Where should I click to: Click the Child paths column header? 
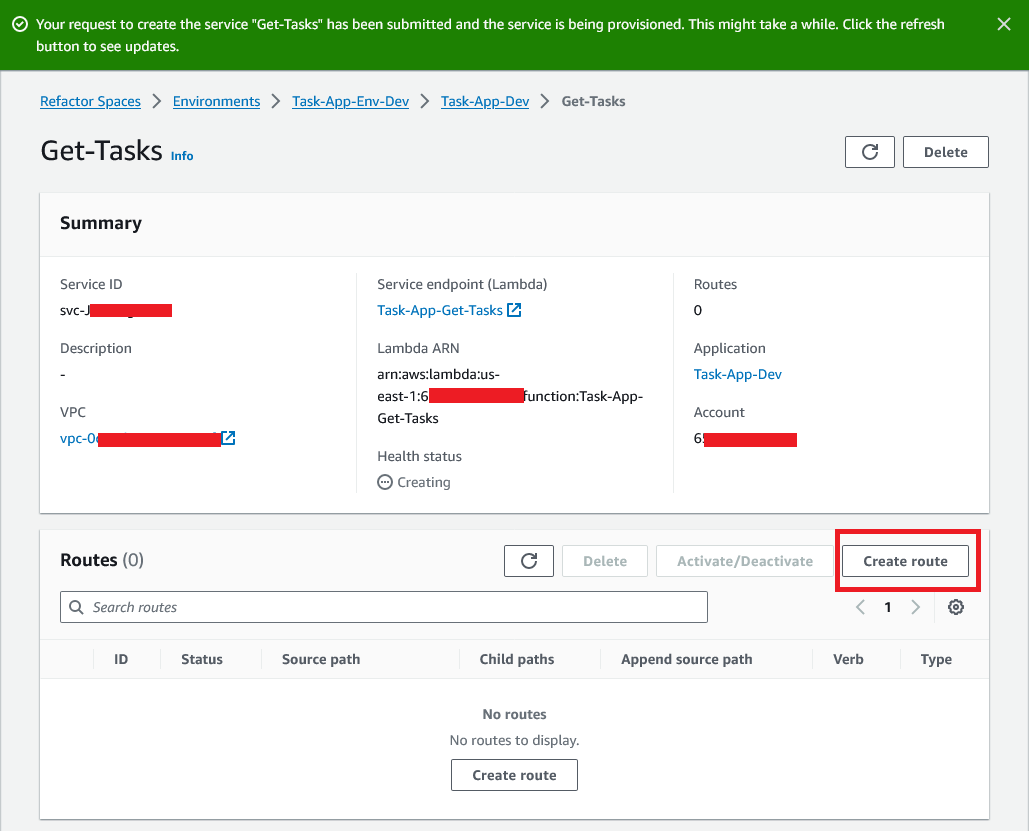[x=517, y=659]
